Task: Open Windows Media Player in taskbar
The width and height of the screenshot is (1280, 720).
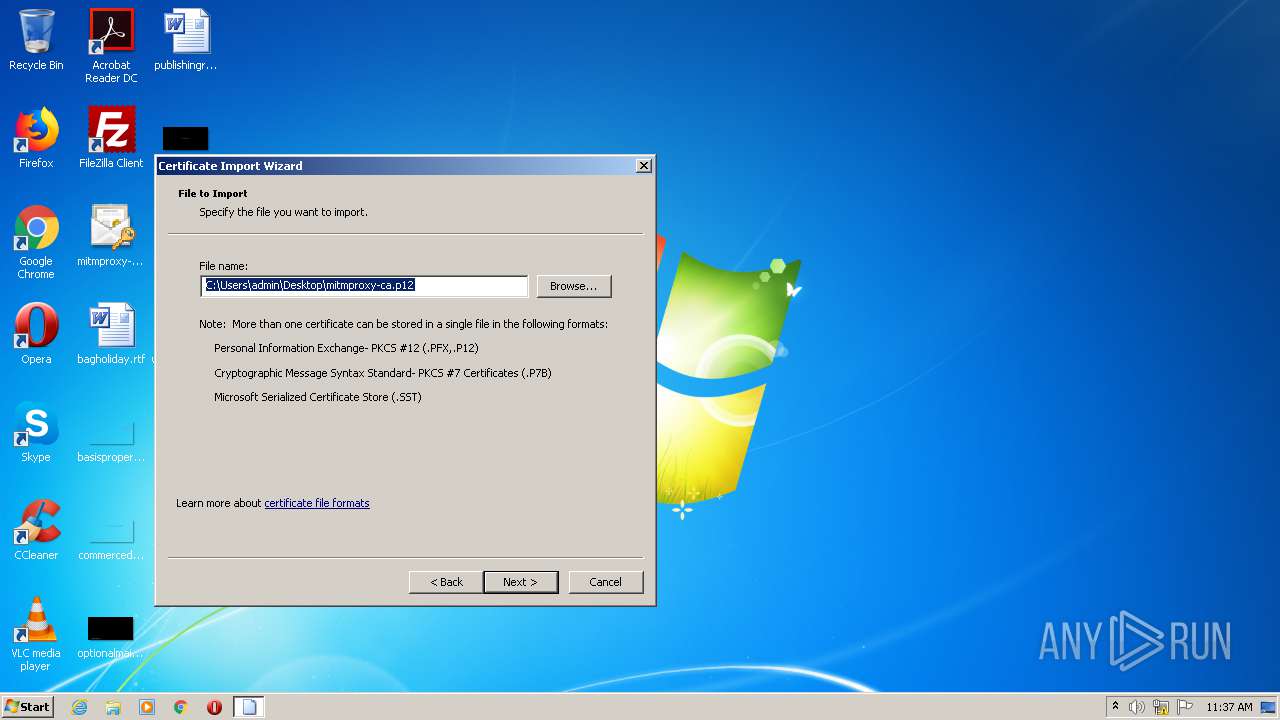Action: coord(147,707)
